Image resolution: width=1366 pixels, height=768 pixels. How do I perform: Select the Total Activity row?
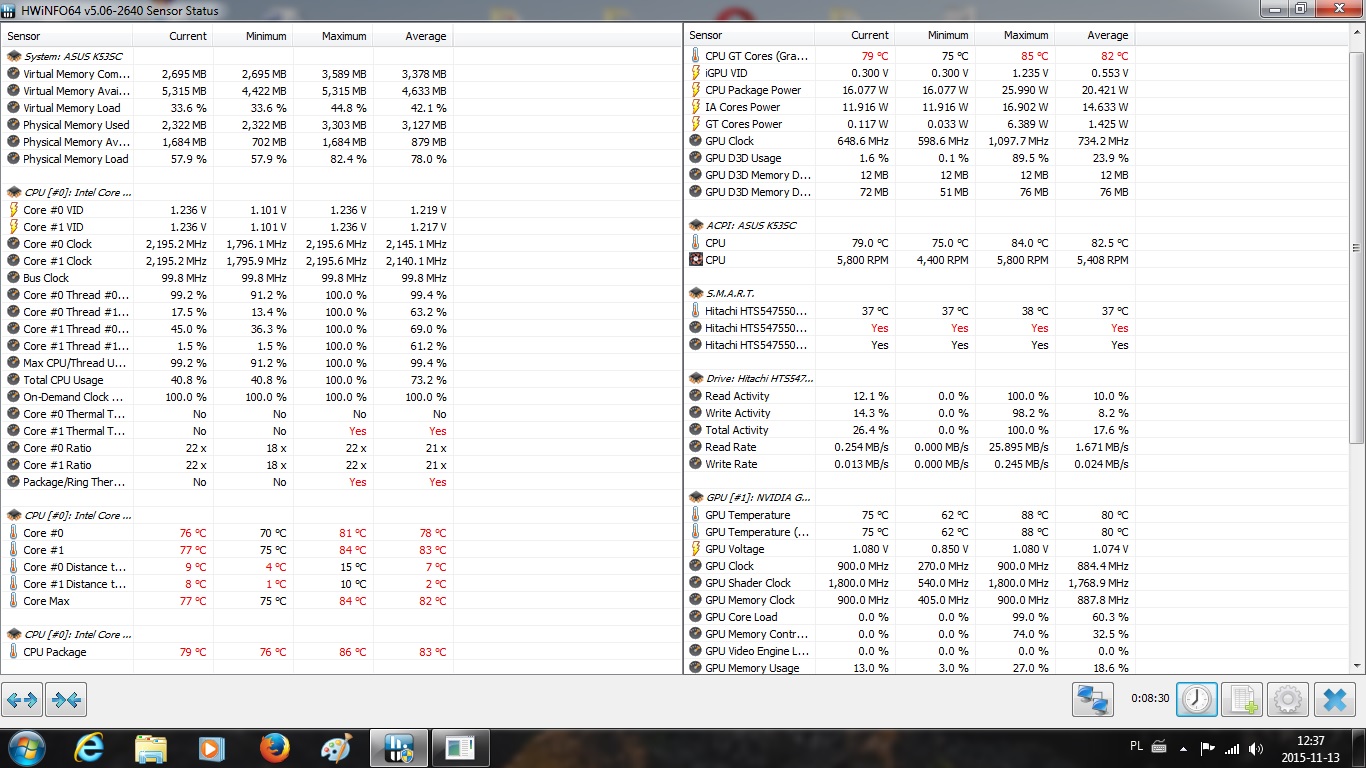click(910, 430)
